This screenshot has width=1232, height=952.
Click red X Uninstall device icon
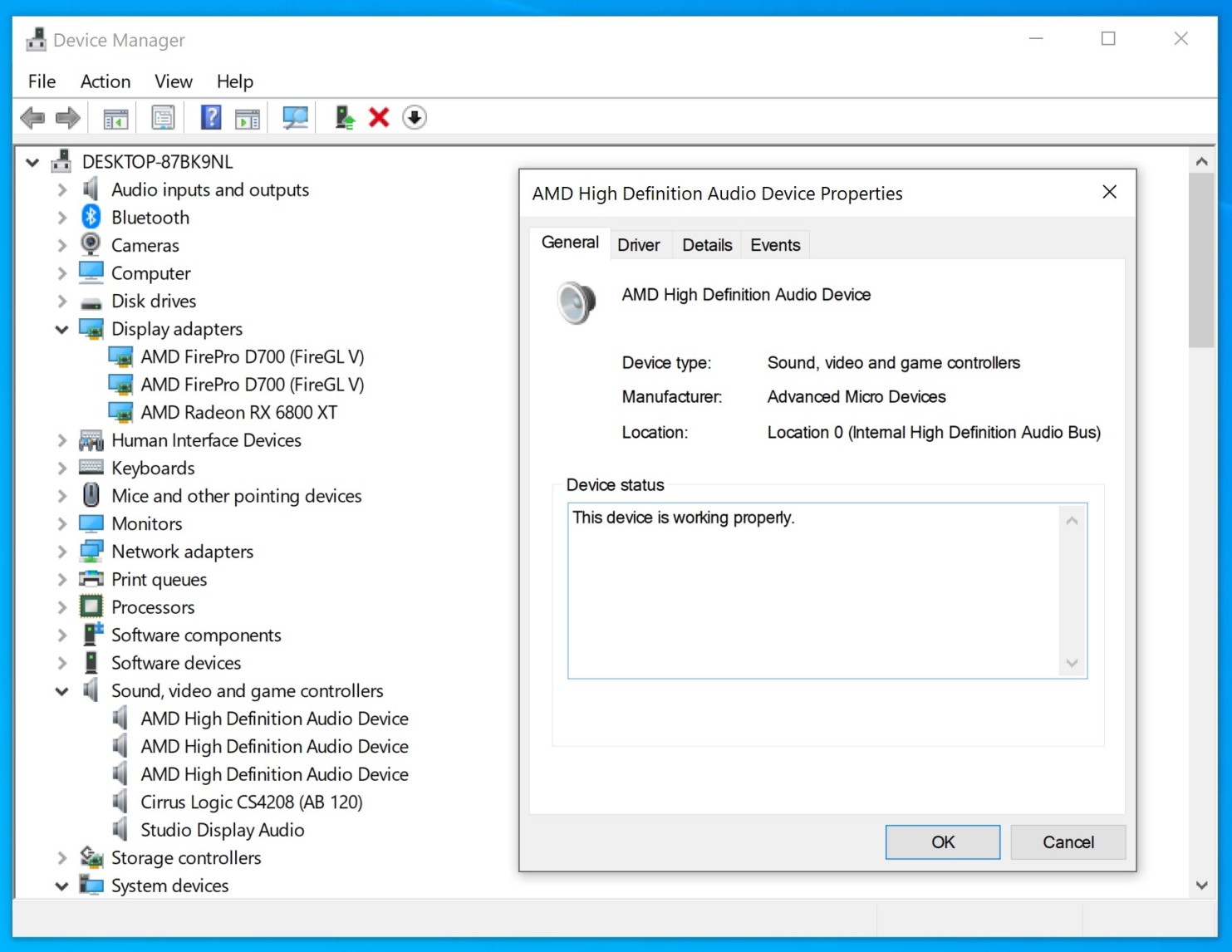tap(379, 118)
